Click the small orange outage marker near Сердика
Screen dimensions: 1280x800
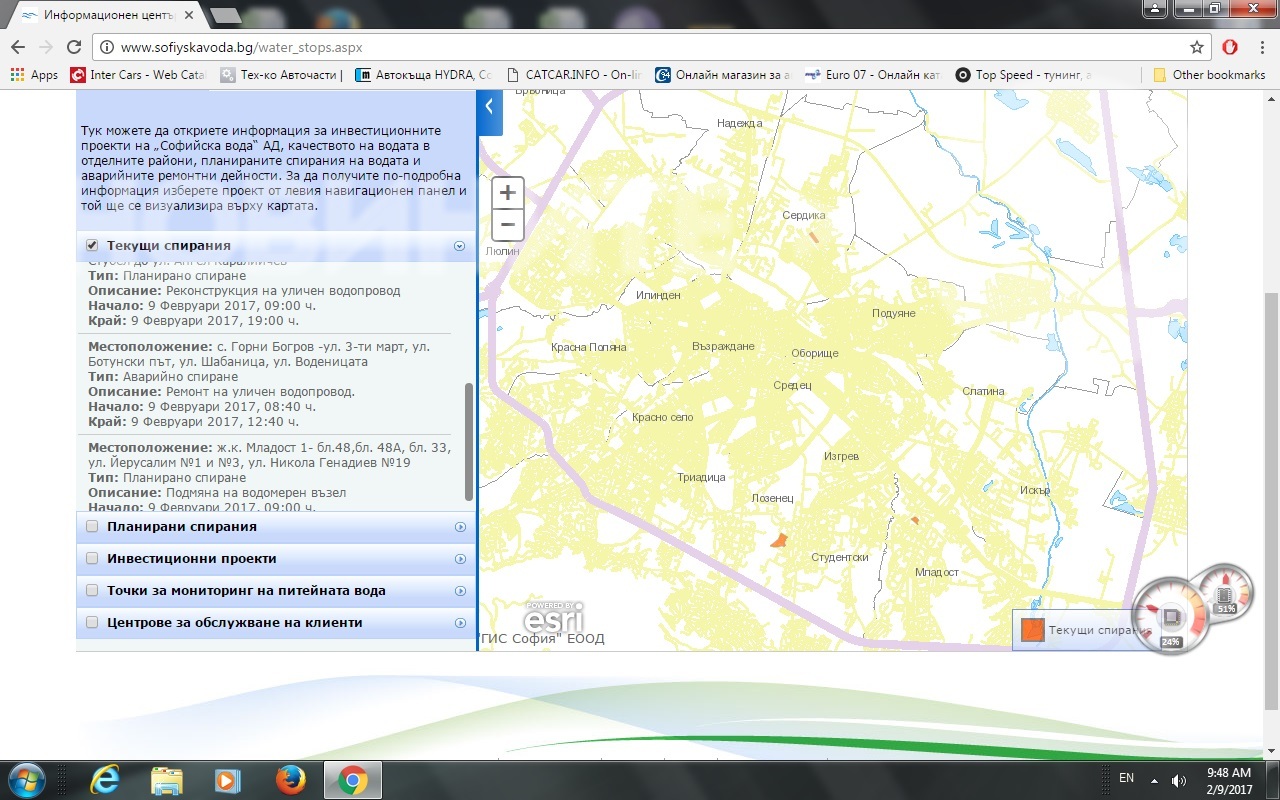[x=813, y=238]
